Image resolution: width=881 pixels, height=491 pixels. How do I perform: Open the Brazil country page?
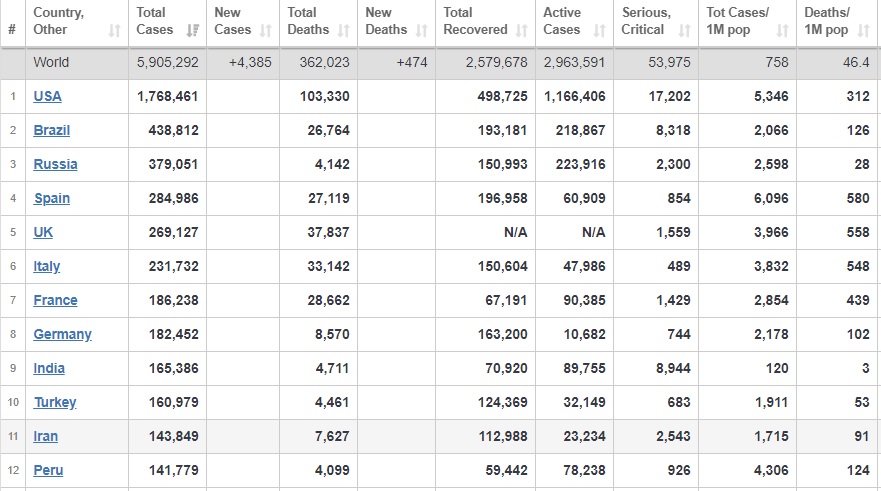(52, 130)
